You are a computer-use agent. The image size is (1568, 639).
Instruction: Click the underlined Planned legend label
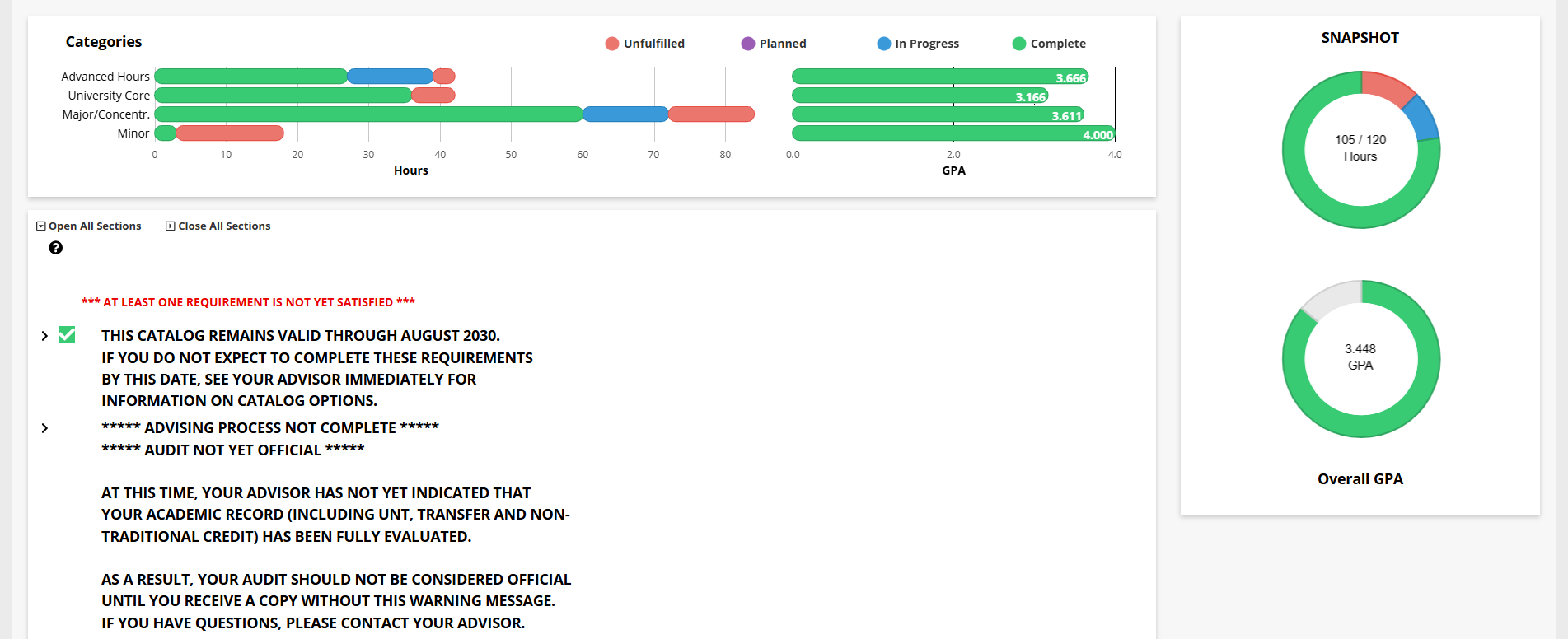click(x=781, y=43)
